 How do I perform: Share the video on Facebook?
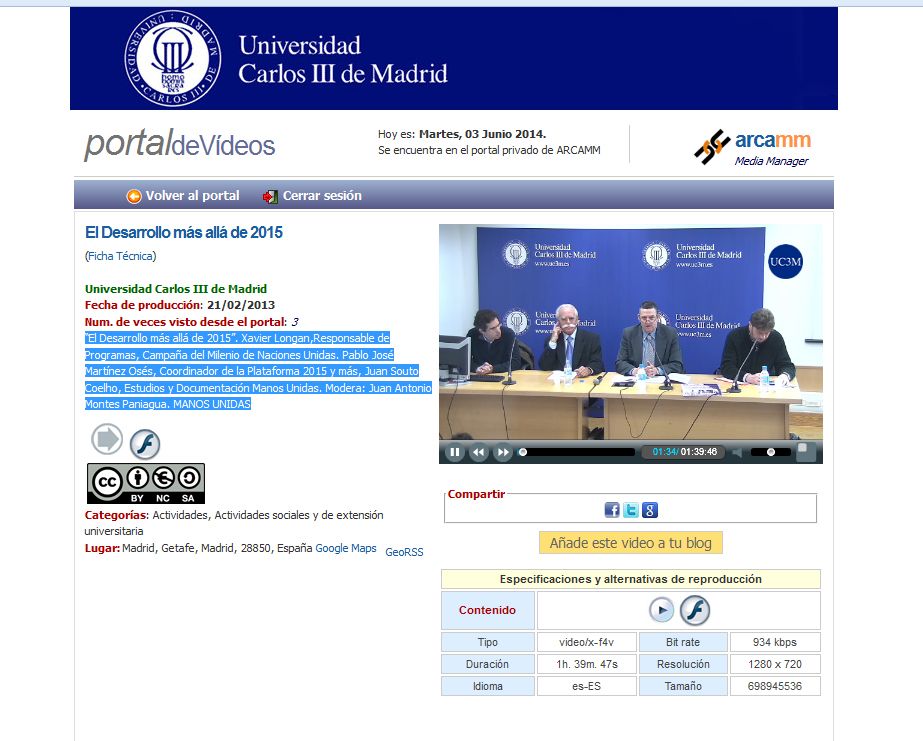pyautogui.click(x=612, y=510)
